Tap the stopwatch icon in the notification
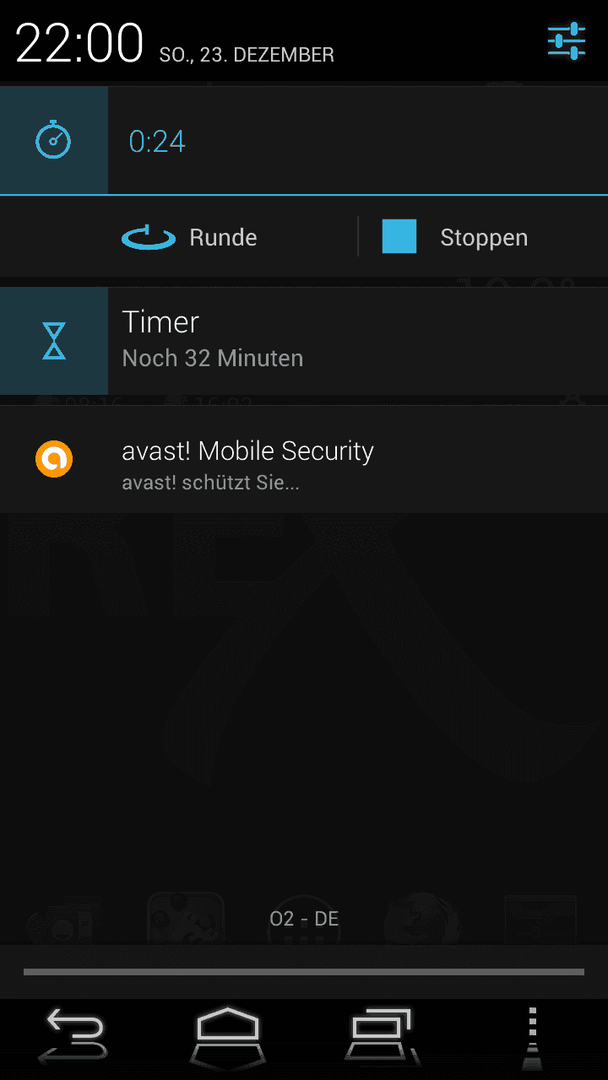 pyautogui.click(x=54, y=141)
